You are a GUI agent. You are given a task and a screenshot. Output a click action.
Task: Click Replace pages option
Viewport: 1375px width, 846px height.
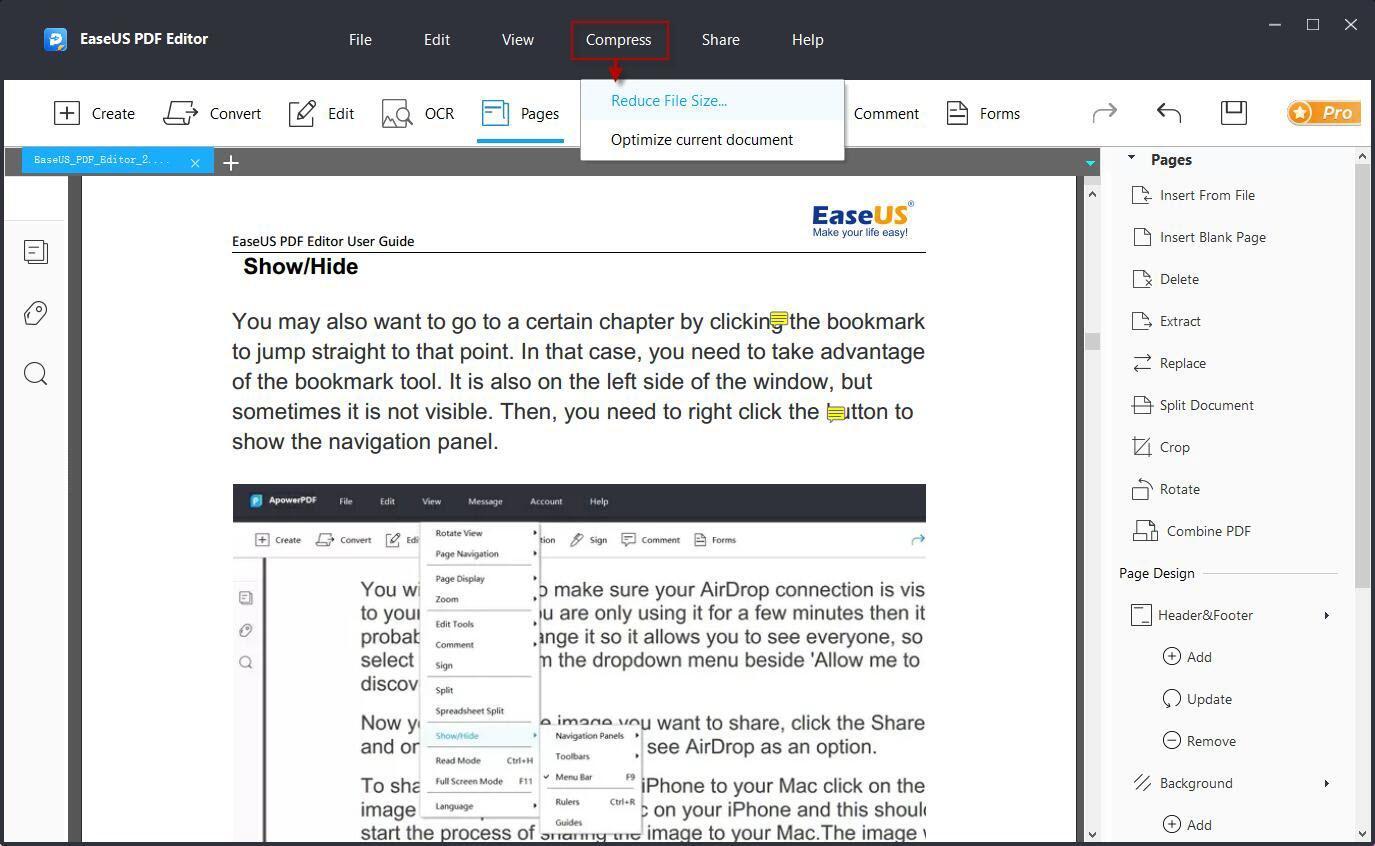pyautogui.click(x=1169, y=363)
